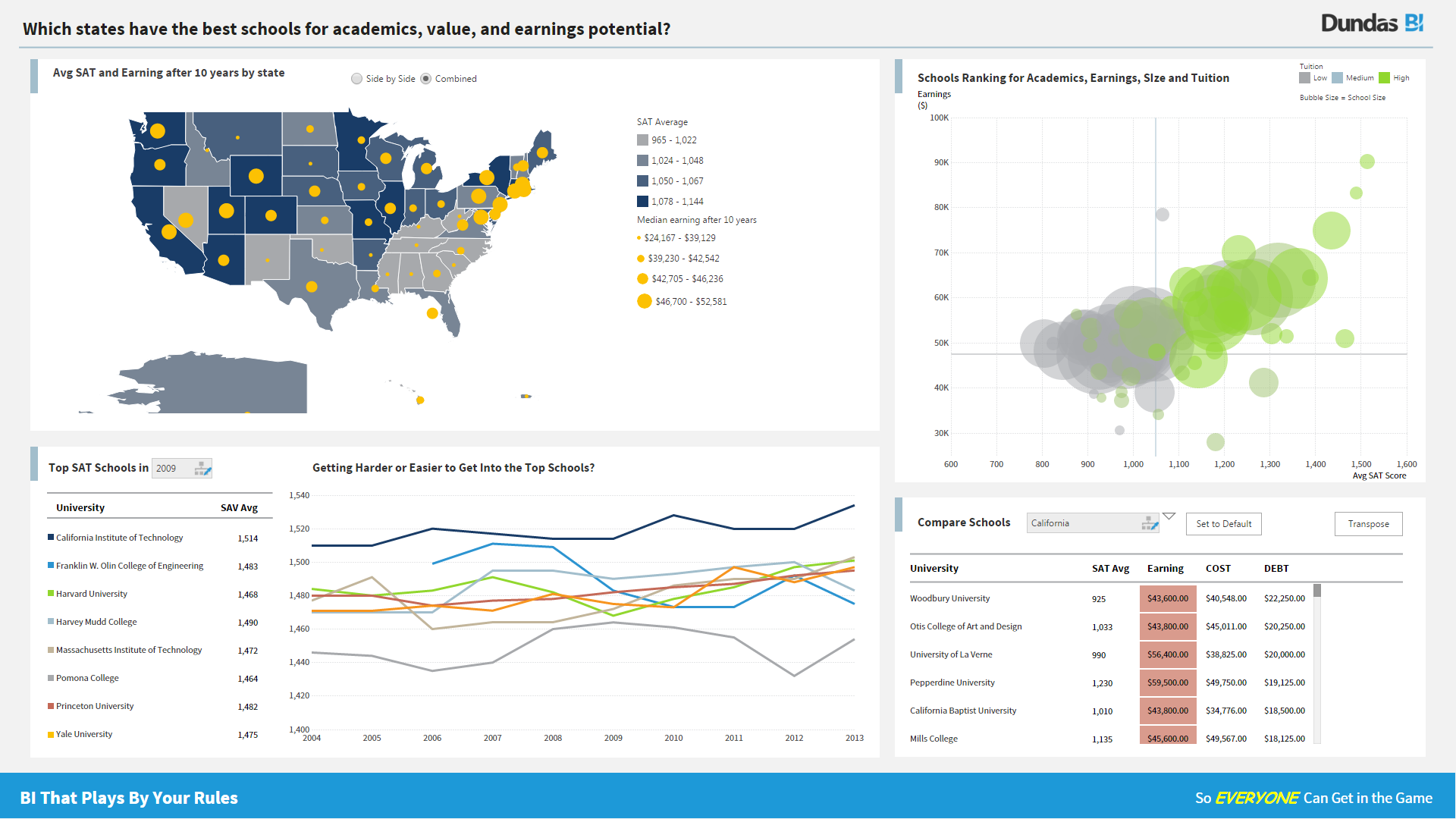The image size is (1456, 819).
Task: Click the topmost green bubble near 90K earnings
Action: click(x=1367, y=162)
